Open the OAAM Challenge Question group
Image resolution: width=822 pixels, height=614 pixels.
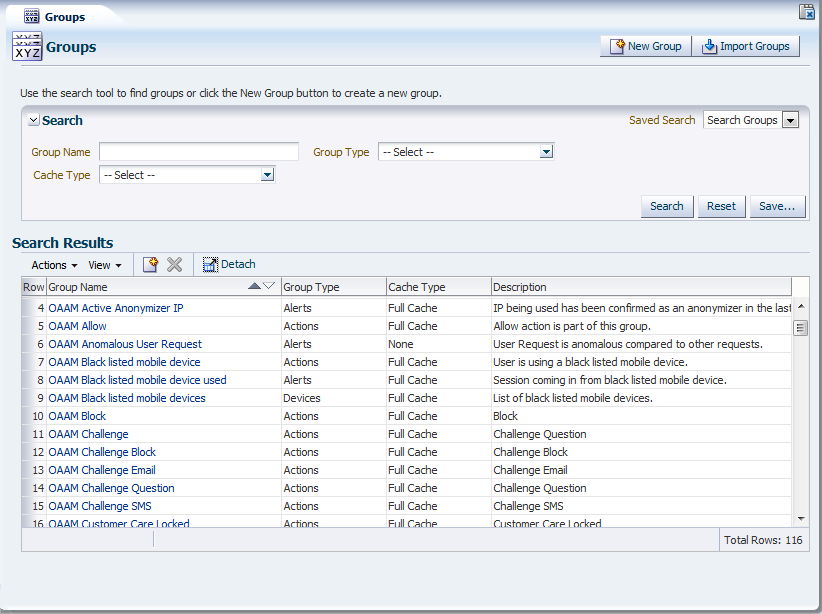111,488
